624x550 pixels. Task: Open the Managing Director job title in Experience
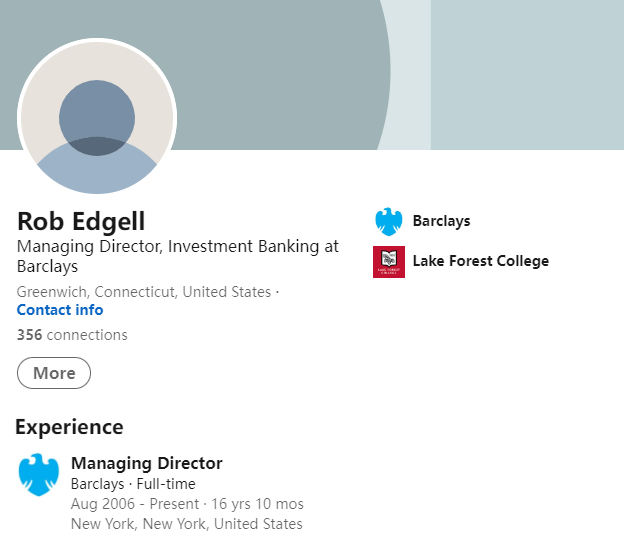pos(146,463)
